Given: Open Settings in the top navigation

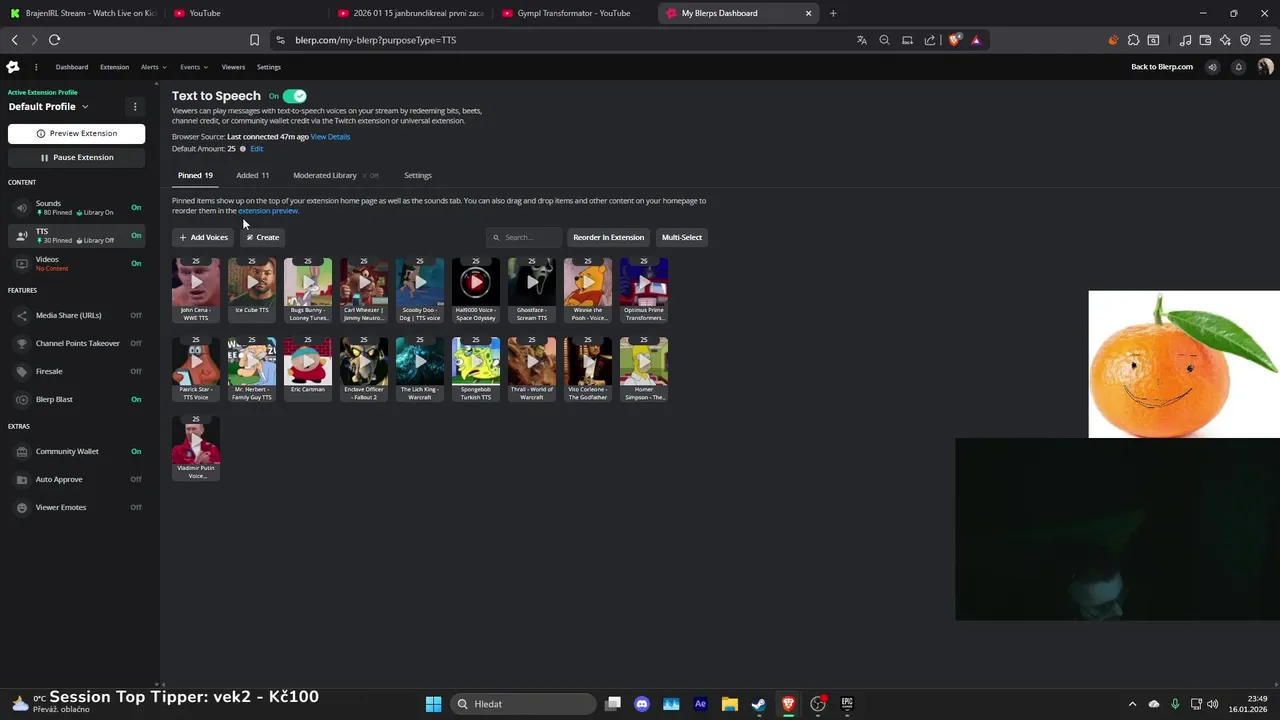Looking at the screenshot, I should tap(269, 67).
